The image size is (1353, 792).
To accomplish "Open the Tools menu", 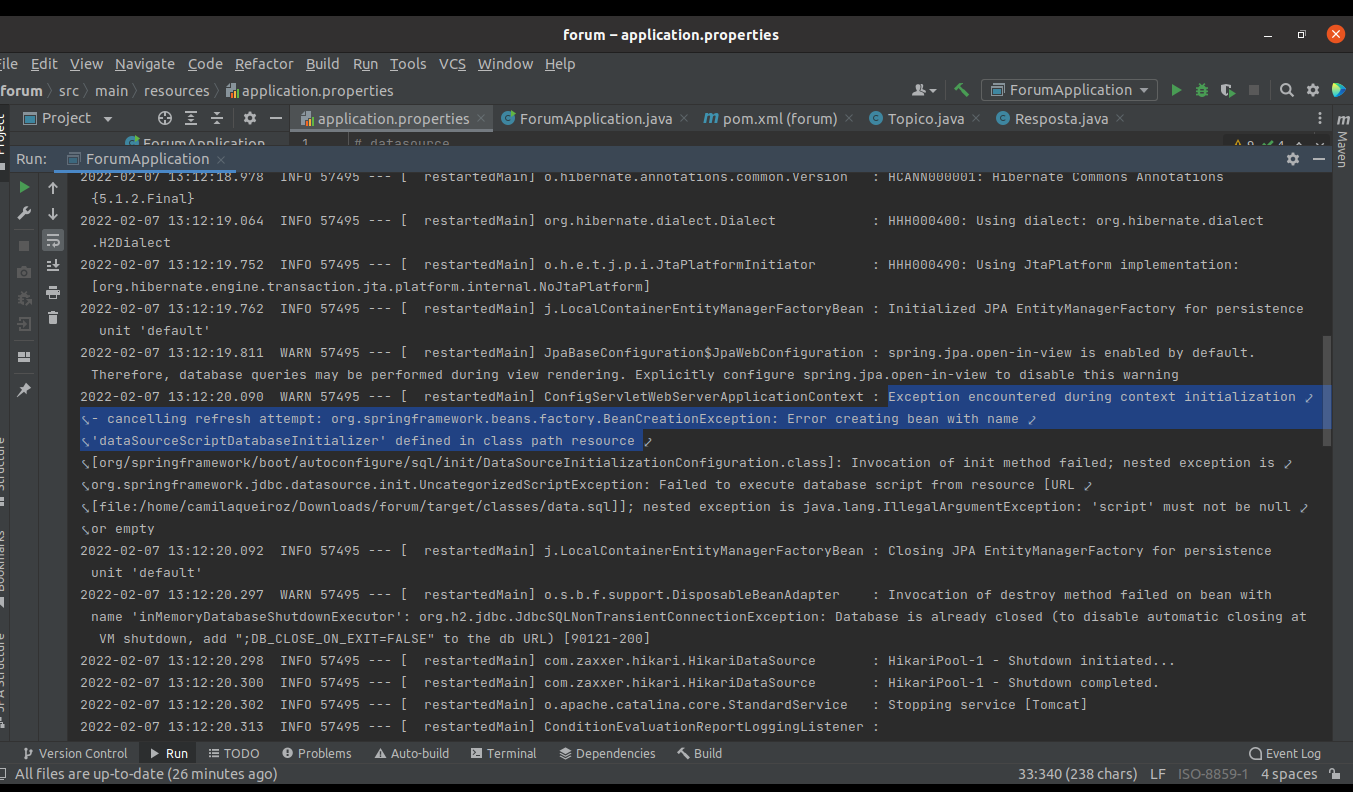I will [408, 64].
